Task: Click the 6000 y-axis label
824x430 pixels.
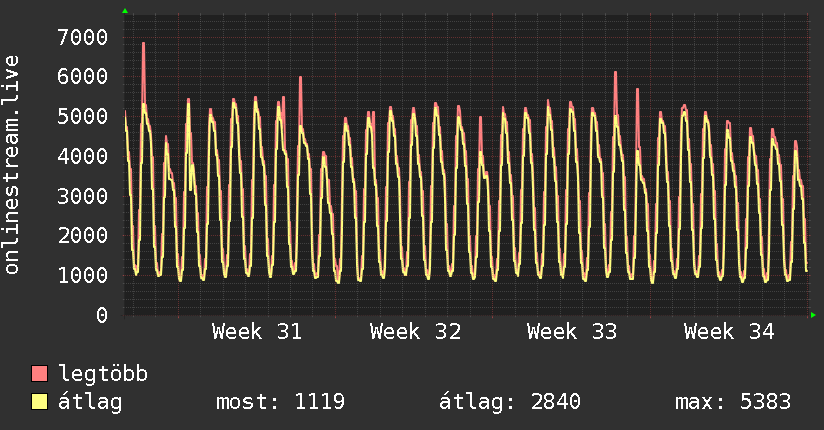Action: tap(83, 77)
